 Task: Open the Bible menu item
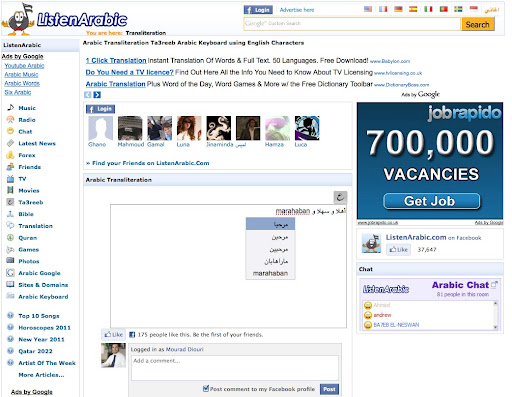pos(26,214)
